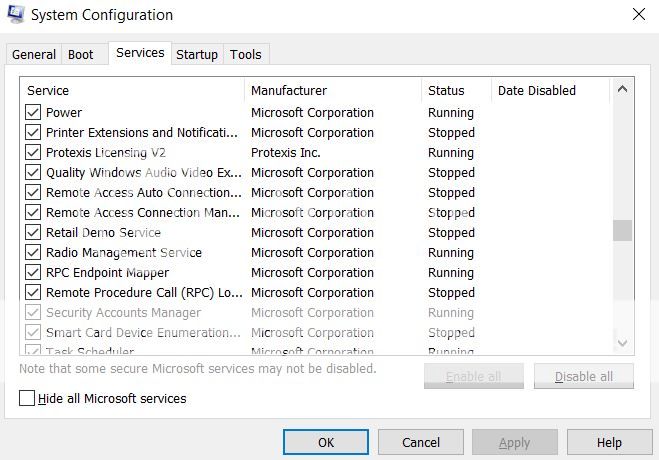Click the System Configuration title bar icon
The image size is (659, 460).
coord(16,14)
